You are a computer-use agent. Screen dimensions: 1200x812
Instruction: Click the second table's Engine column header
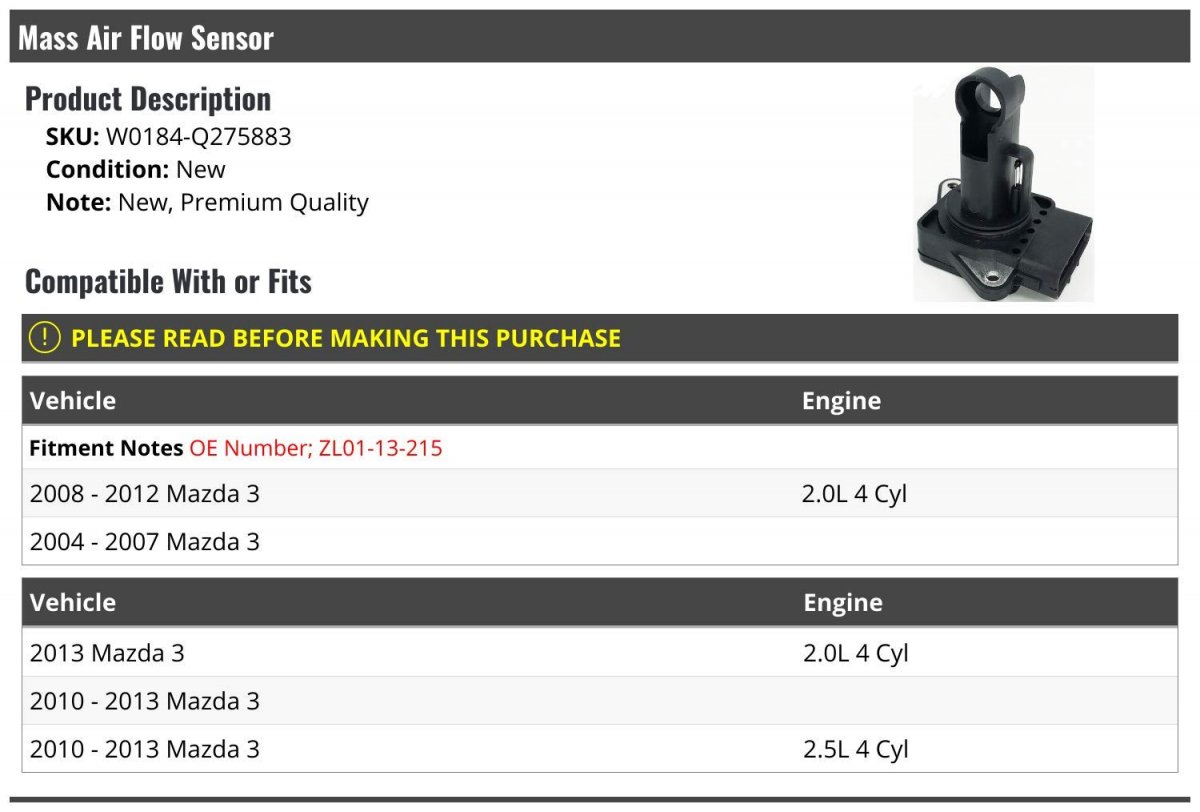pyautogui.click(x=843, y=603)
